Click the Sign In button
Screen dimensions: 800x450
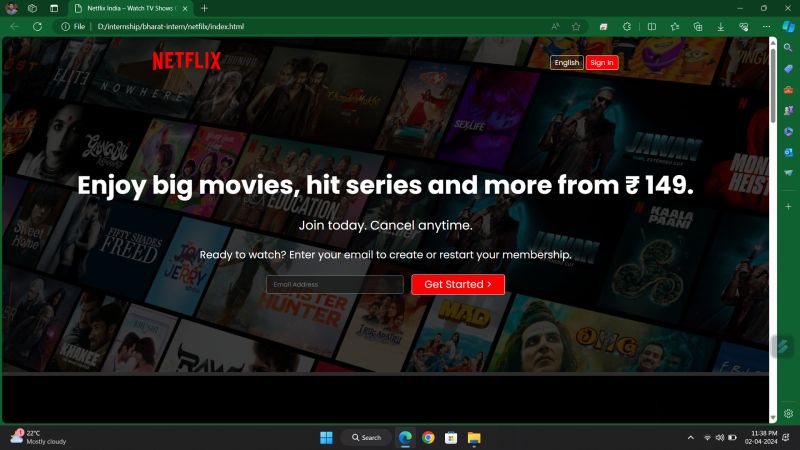602,62
